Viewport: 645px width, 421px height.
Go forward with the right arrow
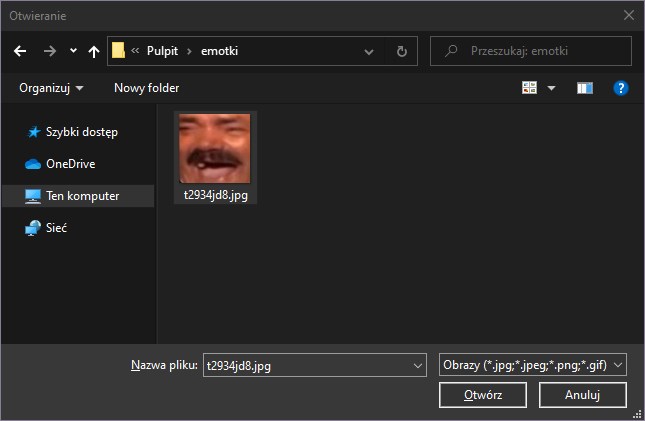[x=50, y=51]
